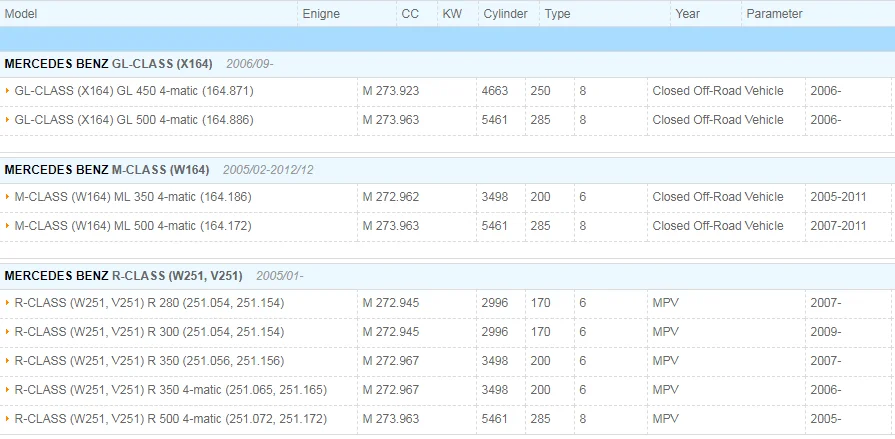This screenshot has width=895, height=439.
Task: Click M 273.963 in the GL 500 row
Action: coord(391,120)
